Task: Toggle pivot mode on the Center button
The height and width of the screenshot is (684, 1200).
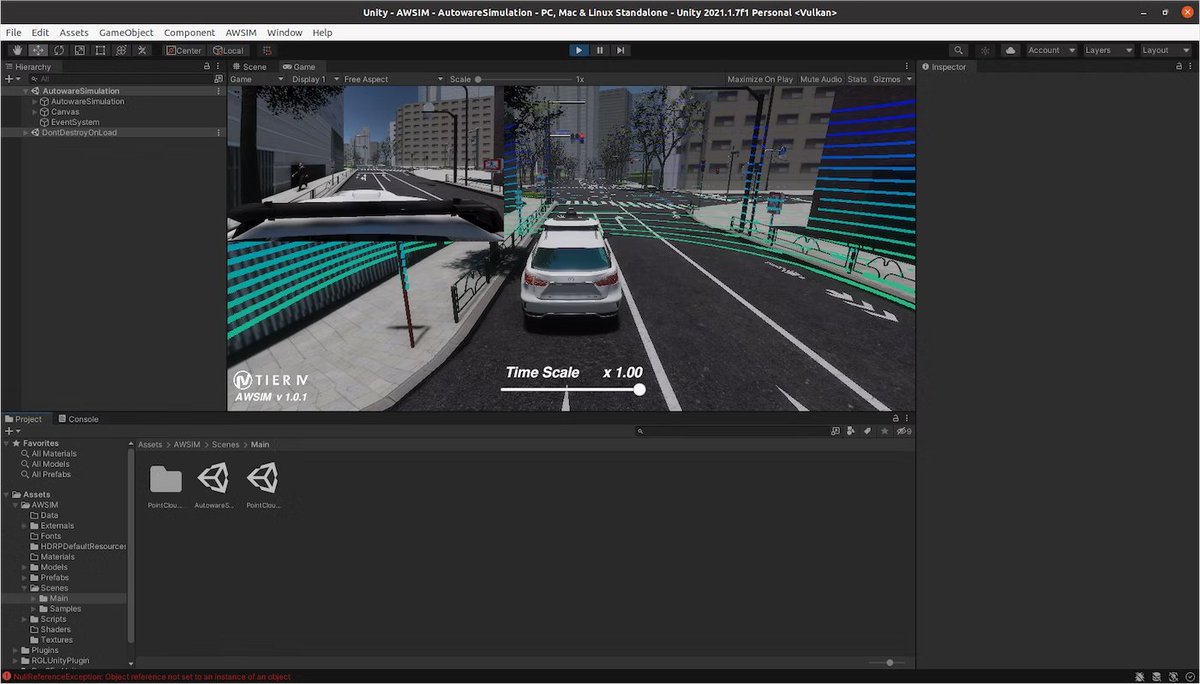Action: [x=184, y=50]
